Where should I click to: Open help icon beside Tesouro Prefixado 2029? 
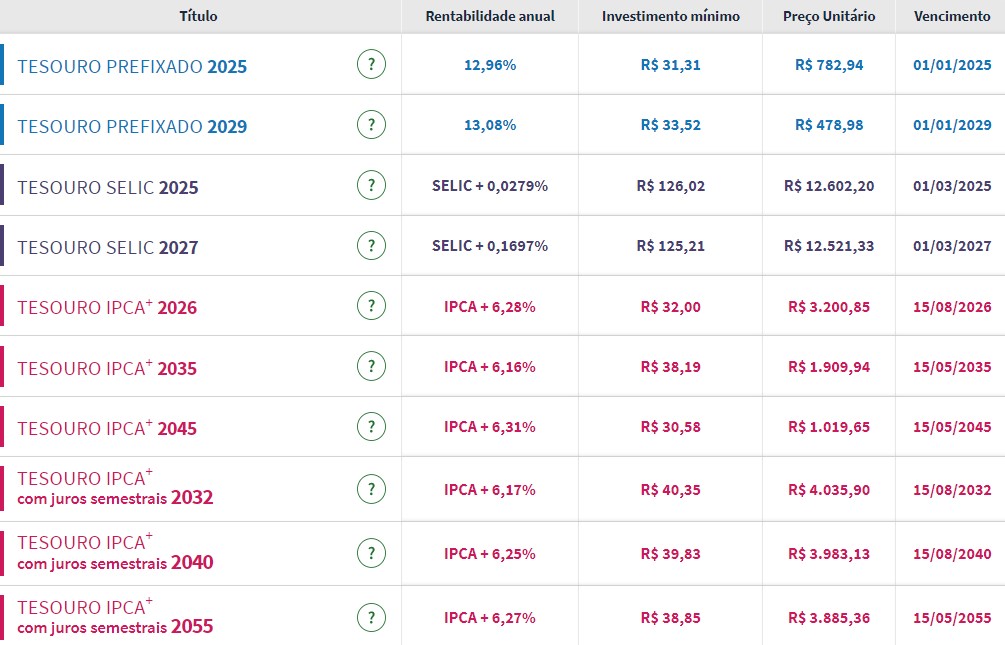pos(371,125)
